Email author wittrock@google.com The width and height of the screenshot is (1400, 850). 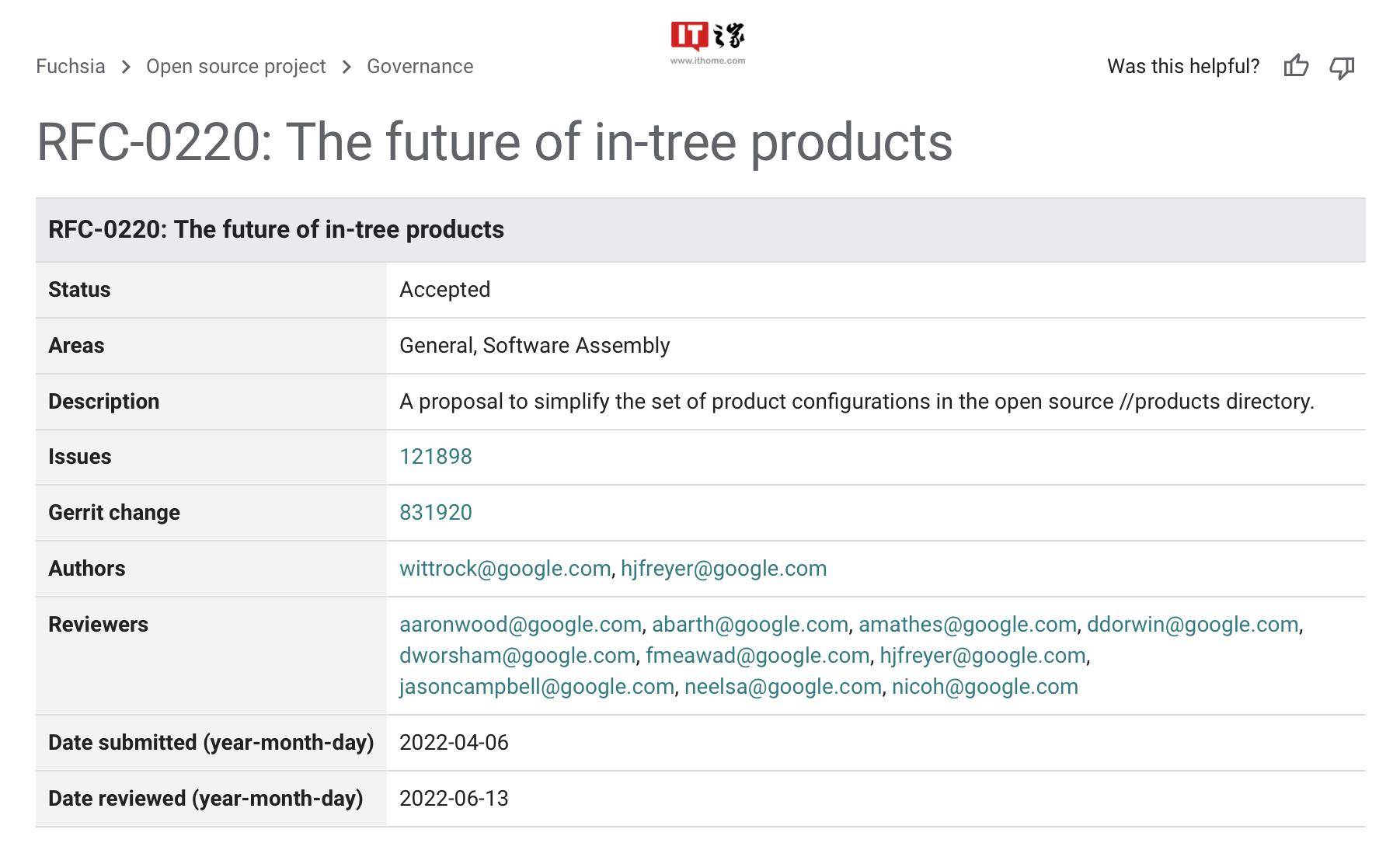(x=505, y=569)
